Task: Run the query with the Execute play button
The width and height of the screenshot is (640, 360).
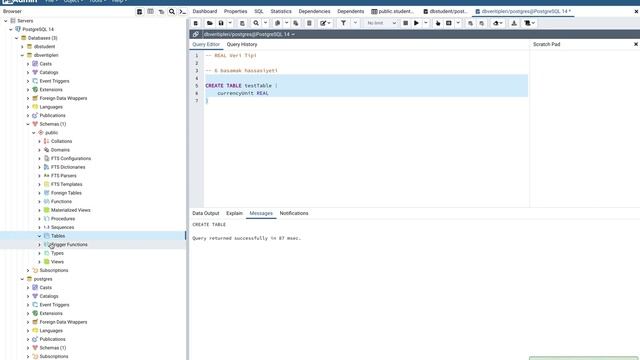Action: pyautogui.click(x=416, y=23)
